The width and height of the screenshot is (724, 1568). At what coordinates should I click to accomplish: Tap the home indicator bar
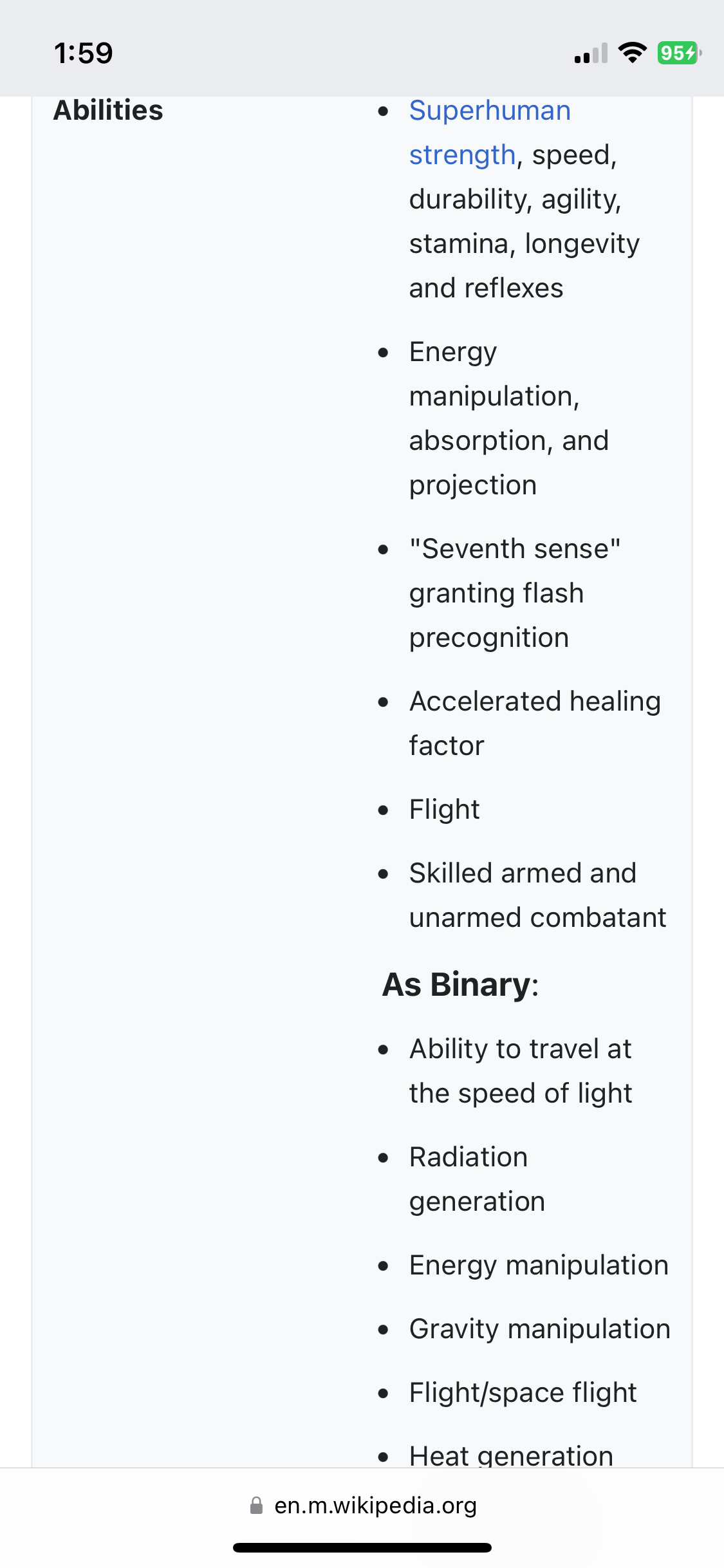click(362, 1547)
